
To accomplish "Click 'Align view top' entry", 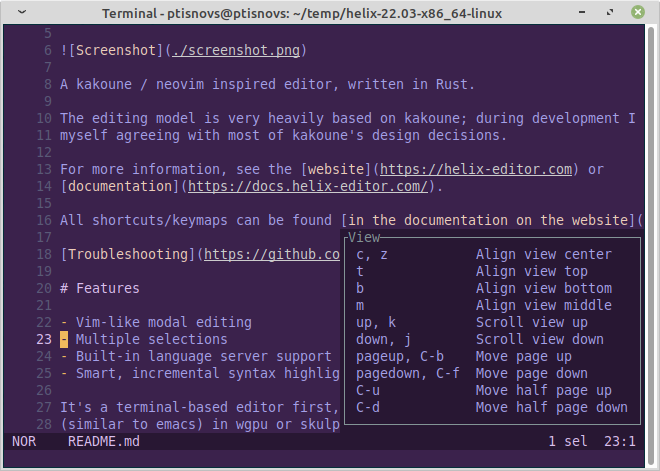I will coord(532,271).
